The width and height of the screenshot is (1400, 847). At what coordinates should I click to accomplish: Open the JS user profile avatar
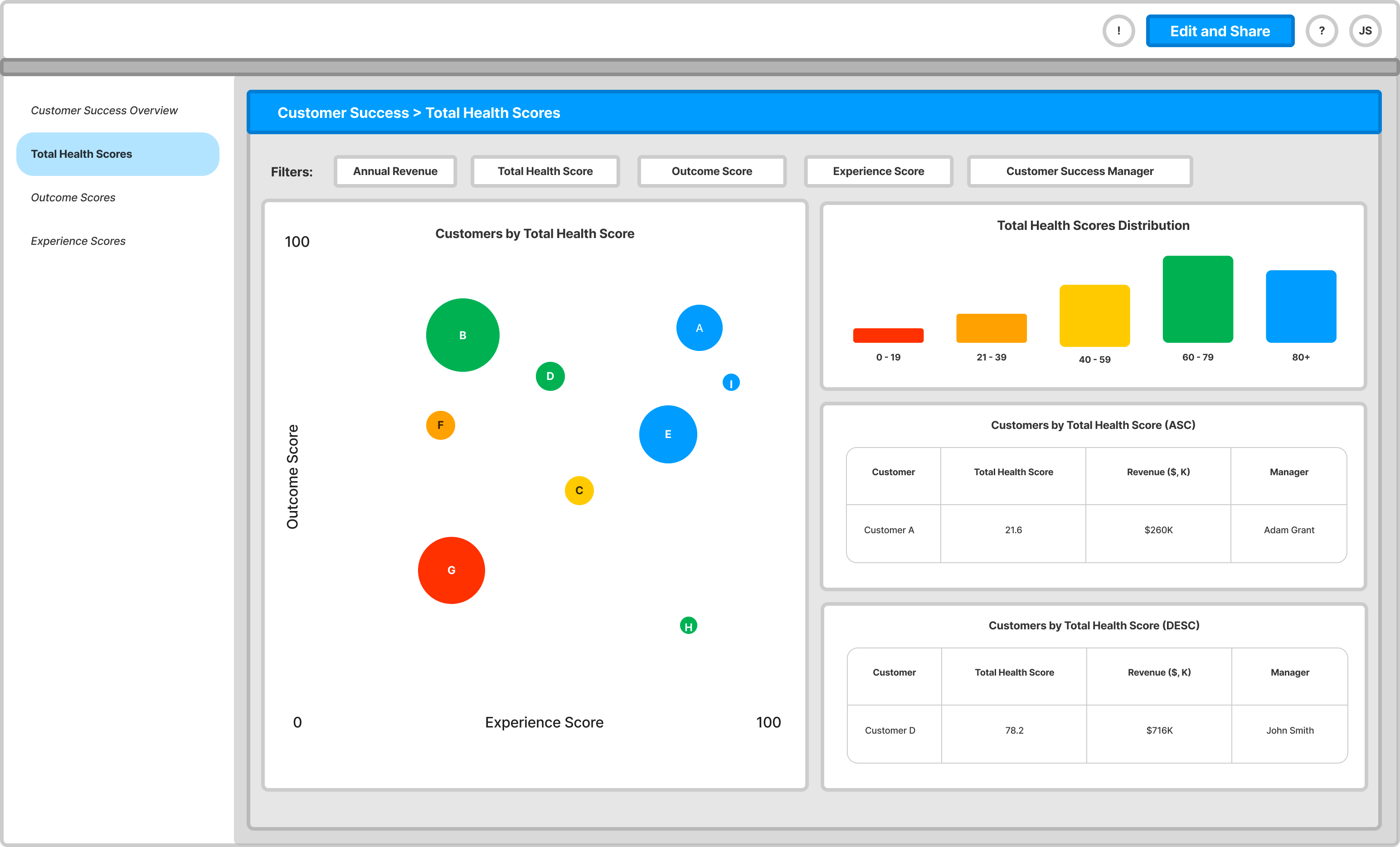point(1365,31)
